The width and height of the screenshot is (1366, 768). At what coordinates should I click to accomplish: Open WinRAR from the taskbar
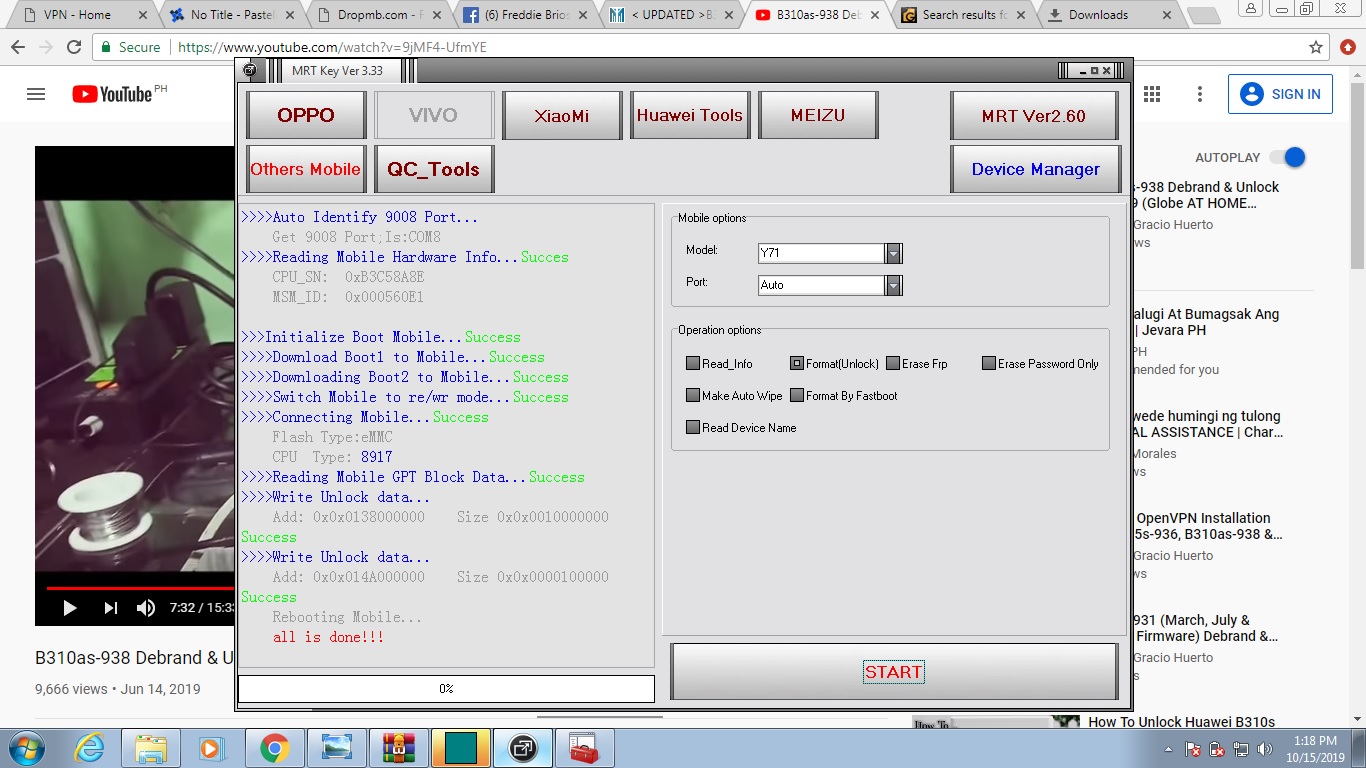pos(399,748)
